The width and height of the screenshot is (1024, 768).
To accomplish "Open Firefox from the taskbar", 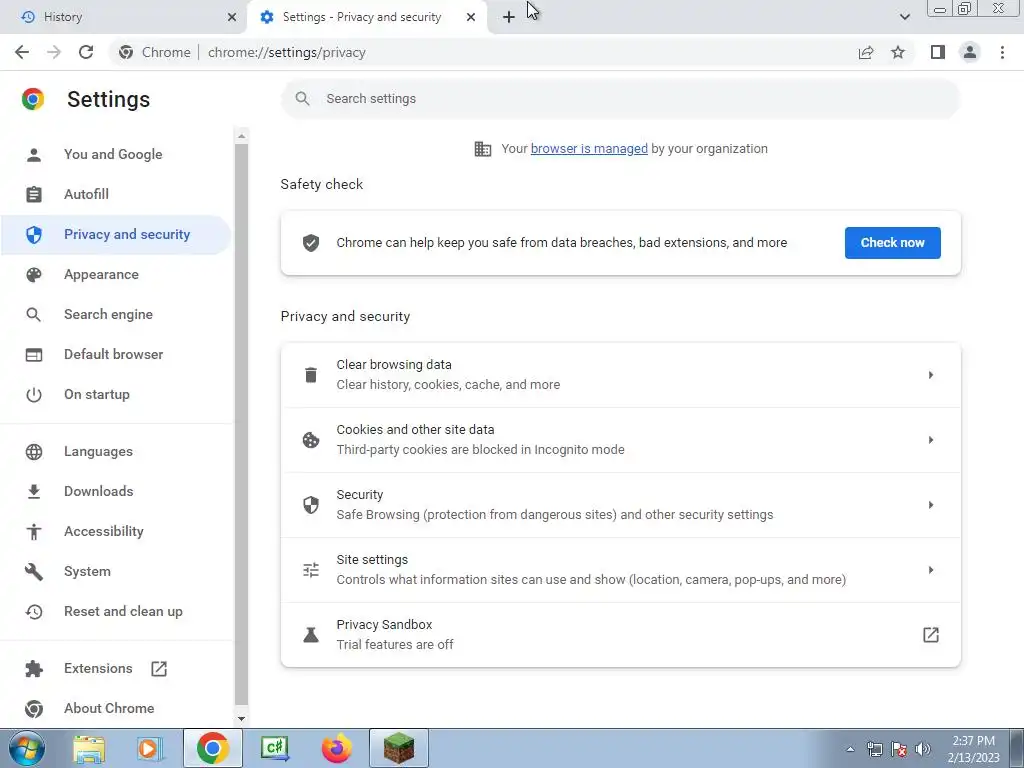I will point(337,749).
